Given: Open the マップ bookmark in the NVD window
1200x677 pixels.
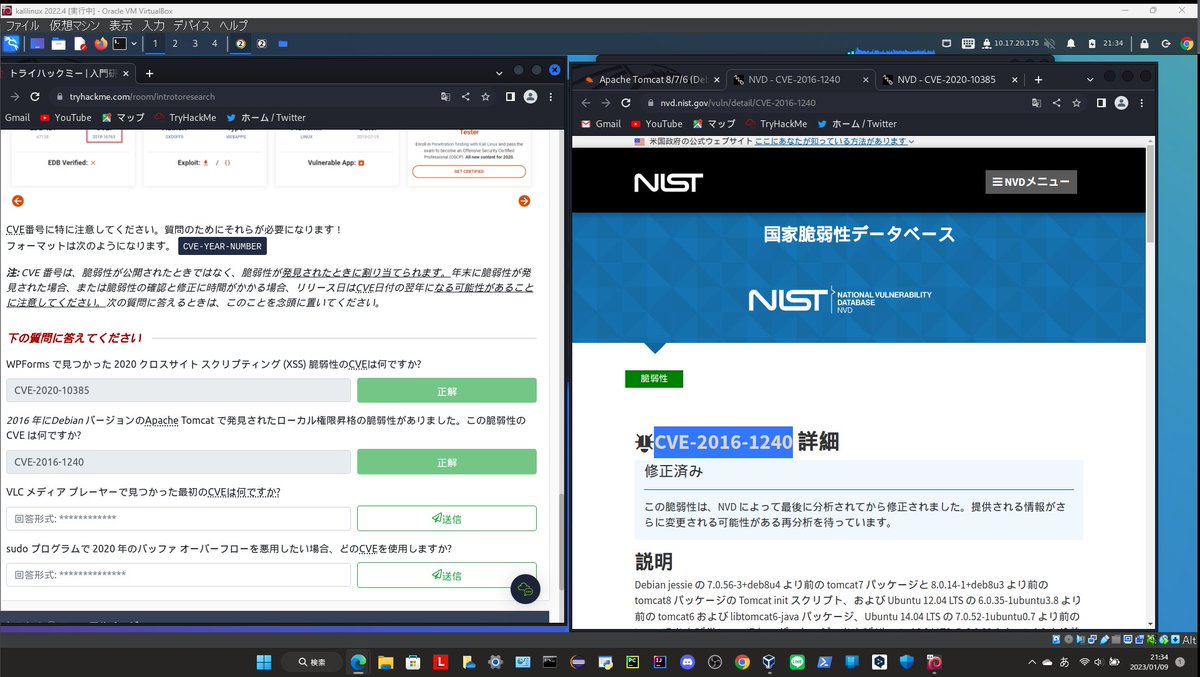Looking at the screenshot, I should click(x=714, y=124).
